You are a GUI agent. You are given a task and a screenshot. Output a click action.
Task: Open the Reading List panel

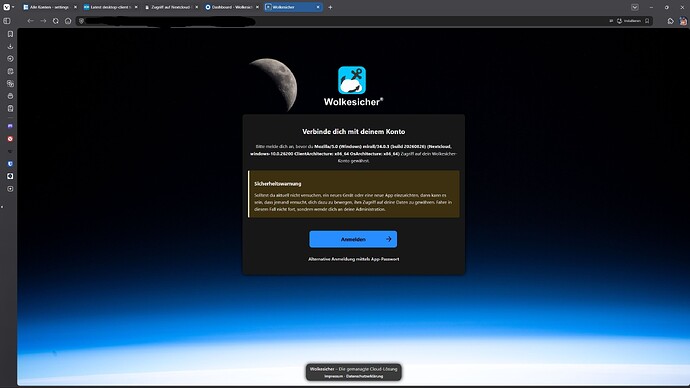point(10,108)
